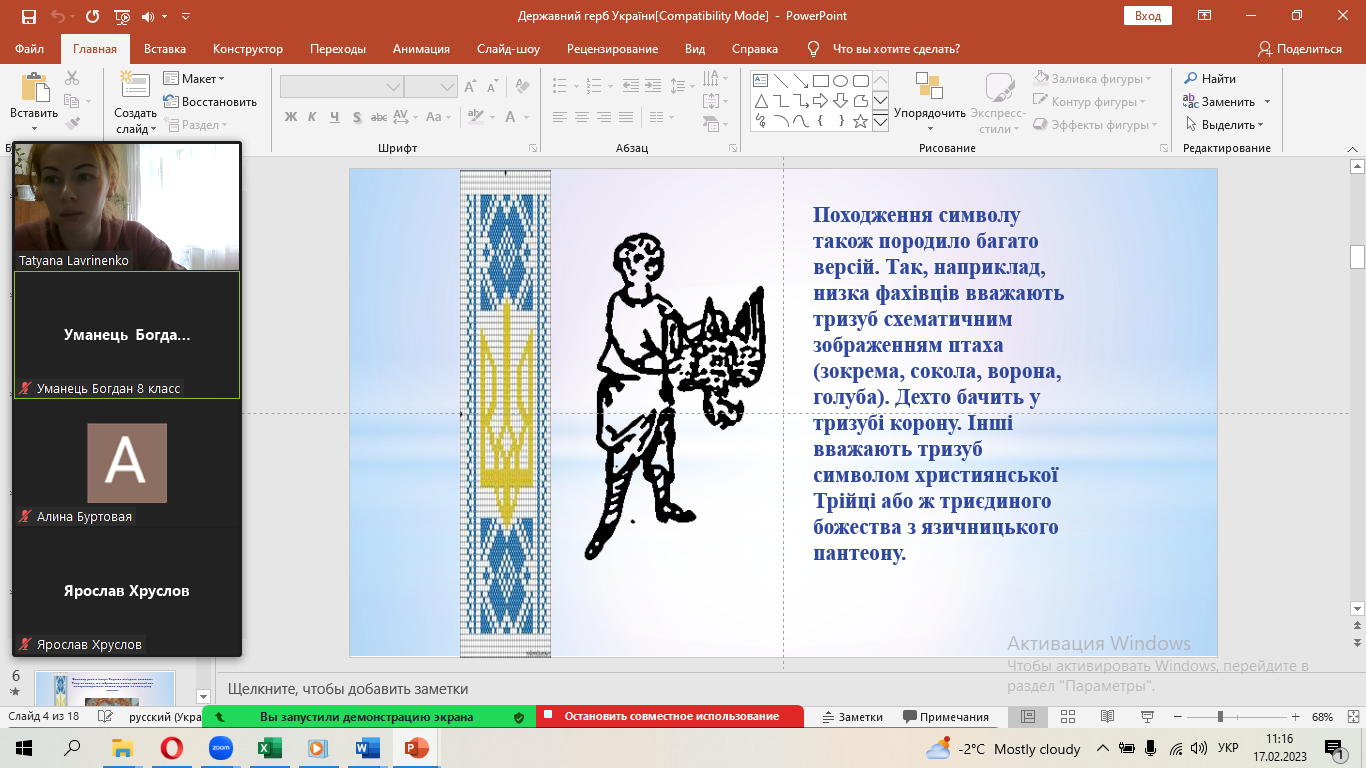Select the triangle shape in shapes gallery

click(761, 101)
